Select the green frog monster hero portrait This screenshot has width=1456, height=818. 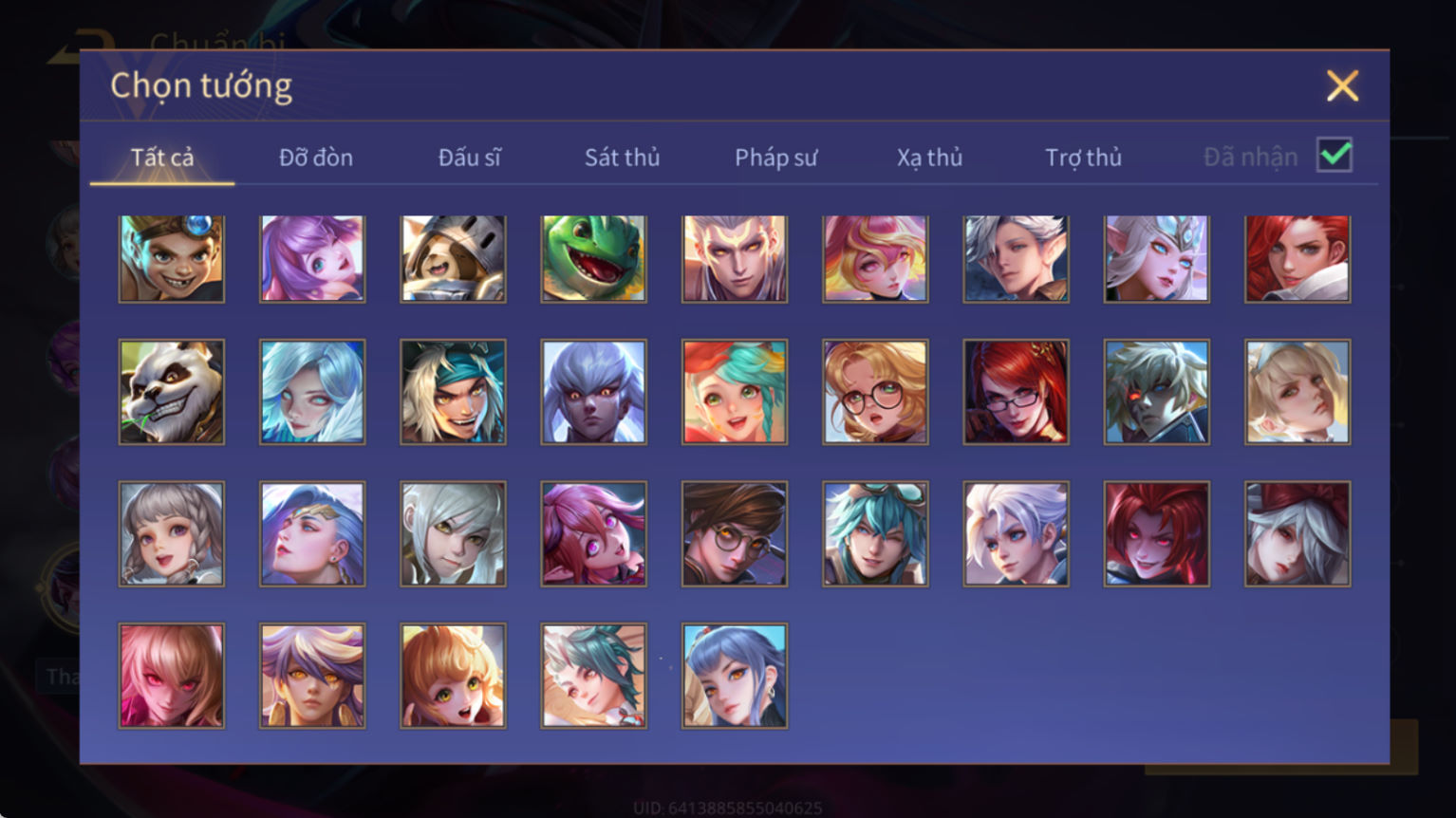tap(594, 259)
